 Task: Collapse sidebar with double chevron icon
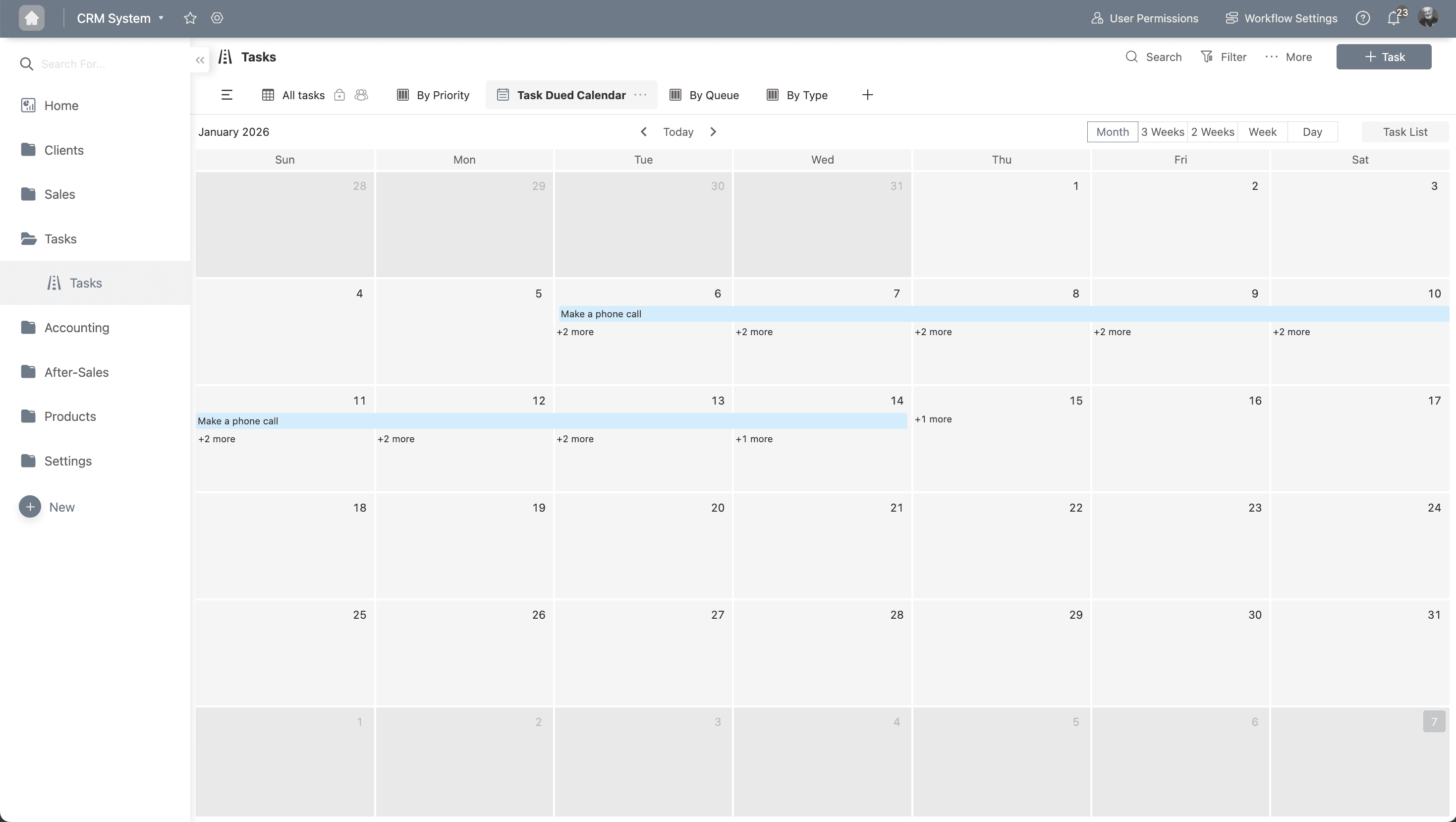click(x=200, y=60)
